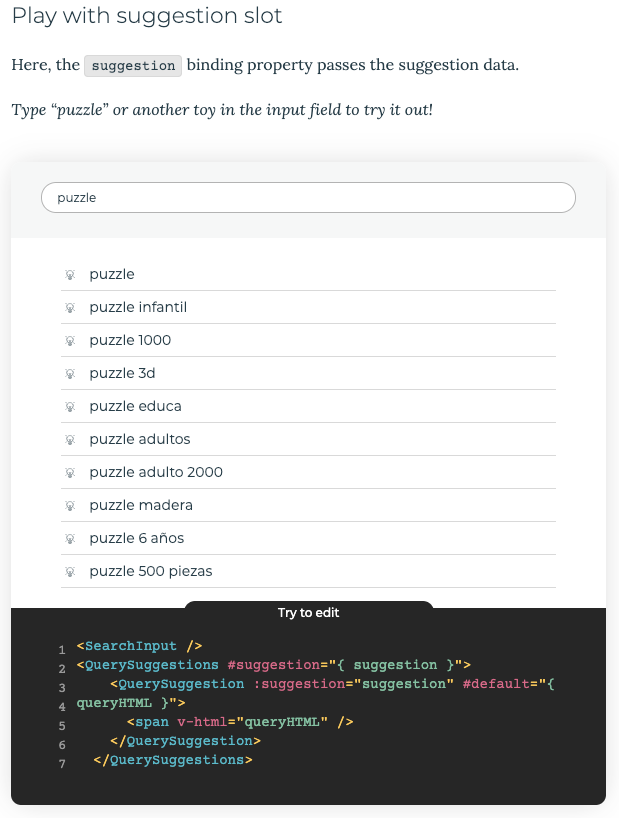
Task: Focus the search input containing "puzzle"
Action: 308,197
